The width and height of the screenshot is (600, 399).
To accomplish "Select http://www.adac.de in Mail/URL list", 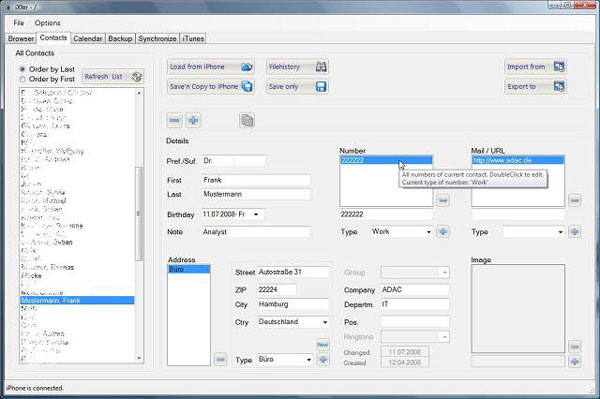I will click(518, 160).
